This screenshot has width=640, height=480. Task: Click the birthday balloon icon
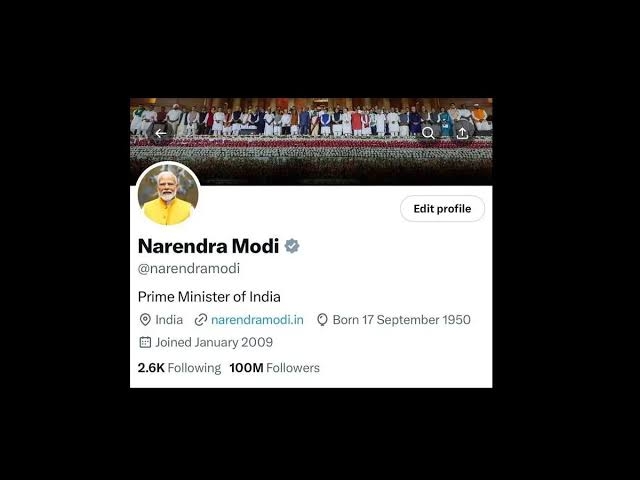pyautogui.click(x=322, y=320)
